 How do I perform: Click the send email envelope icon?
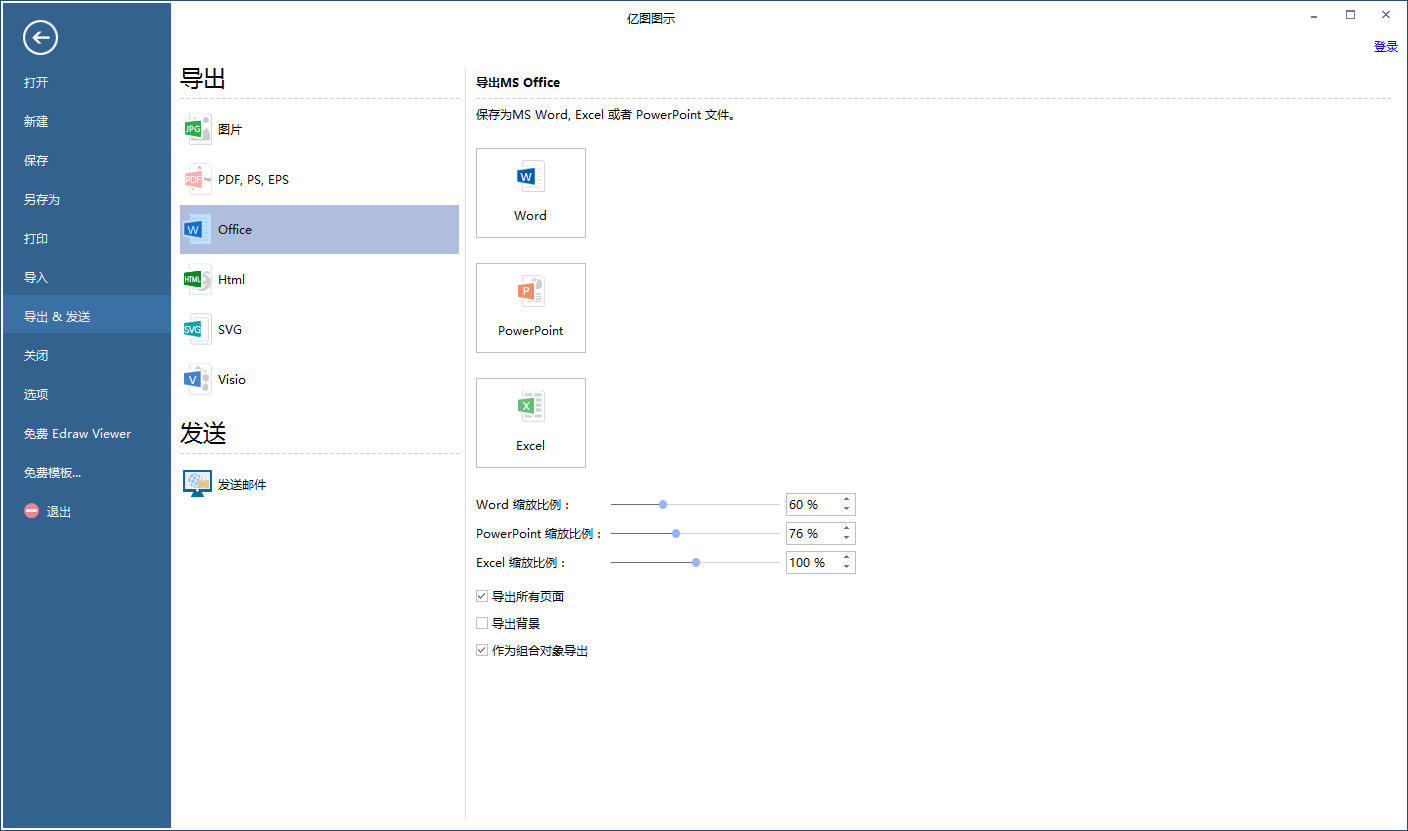(x=197, y=484)
